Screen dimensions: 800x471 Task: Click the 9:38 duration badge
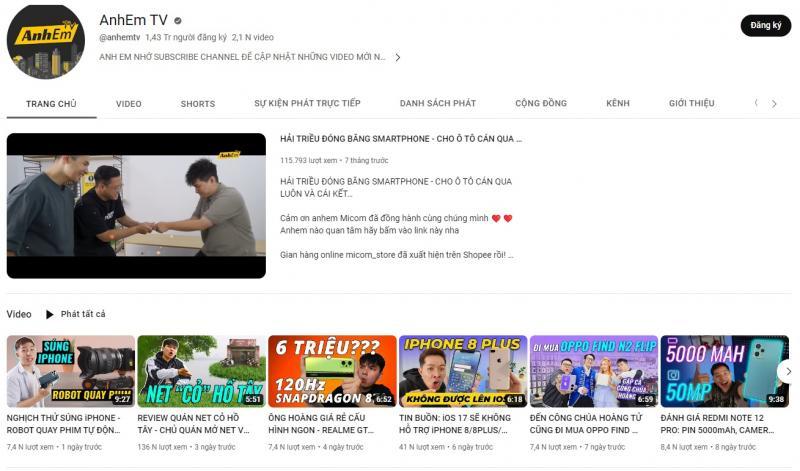[x=776, y=399]
